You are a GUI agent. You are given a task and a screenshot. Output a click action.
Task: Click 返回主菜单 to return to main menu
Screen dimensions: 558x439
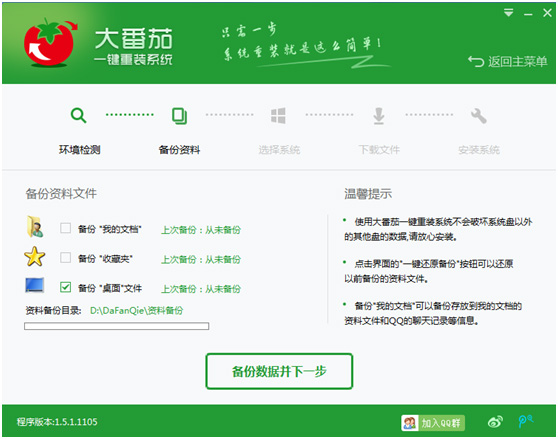point(517,62)
